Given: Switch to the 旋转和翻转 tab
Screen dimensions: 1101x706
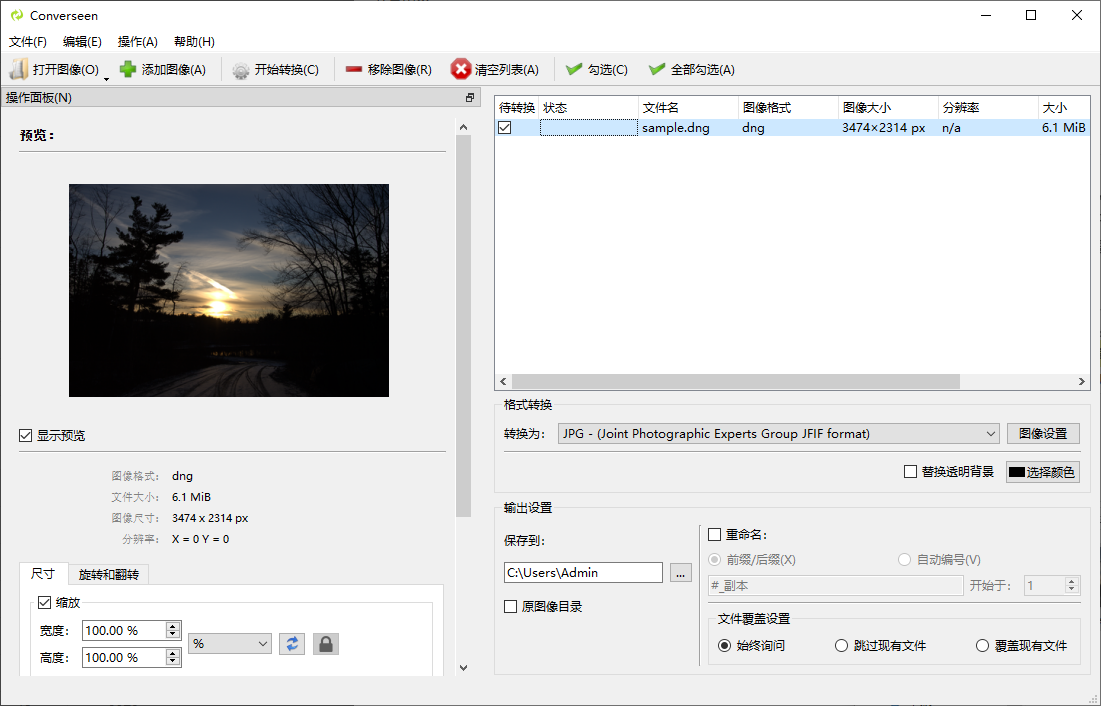Looking at the screenshot, I should click(108, 574).
